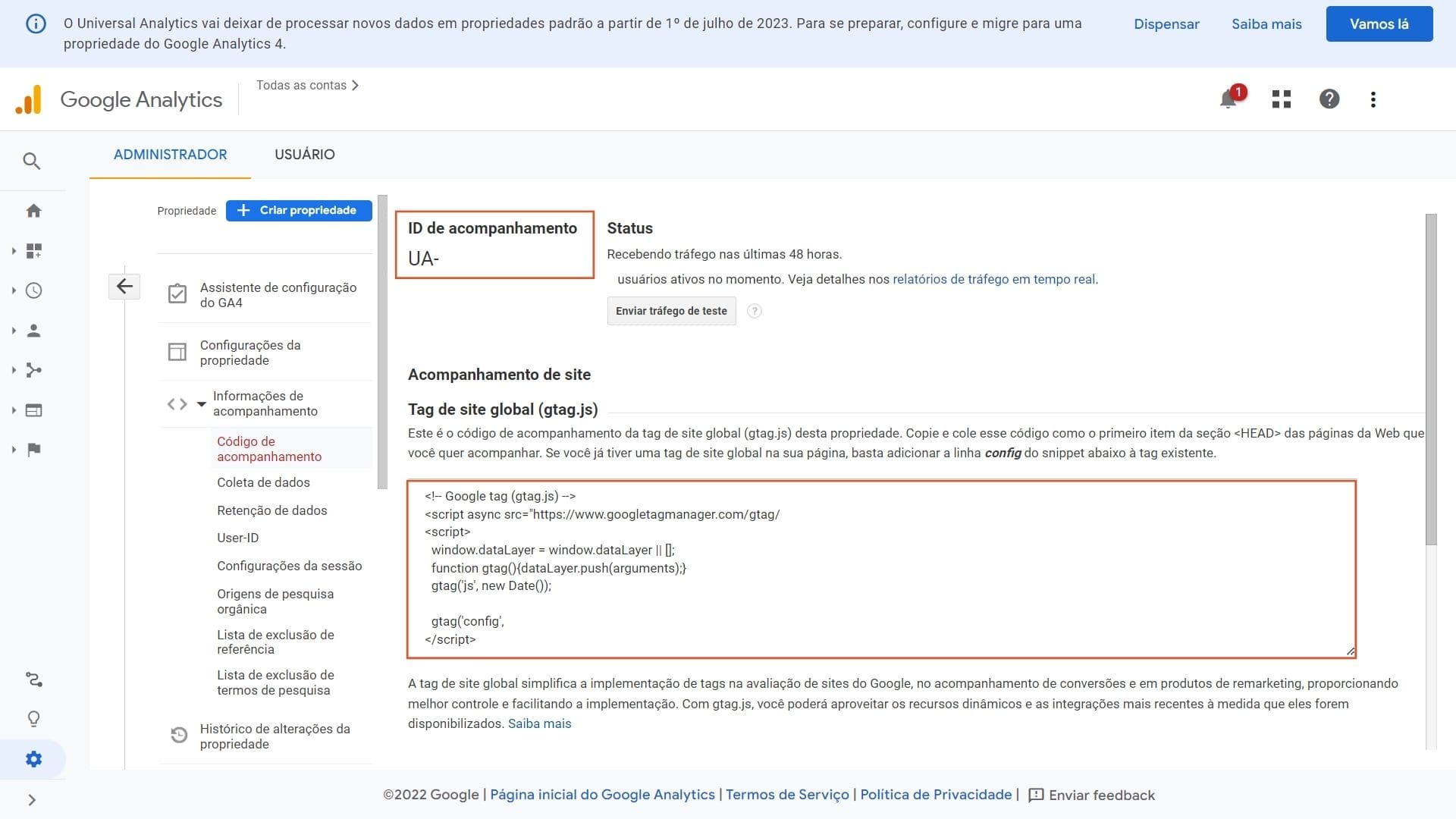Click the search magnifier in the sidebar
The height and width of the screenshot is (819, 1456).
pyautogui.click(x=32, y=161)
